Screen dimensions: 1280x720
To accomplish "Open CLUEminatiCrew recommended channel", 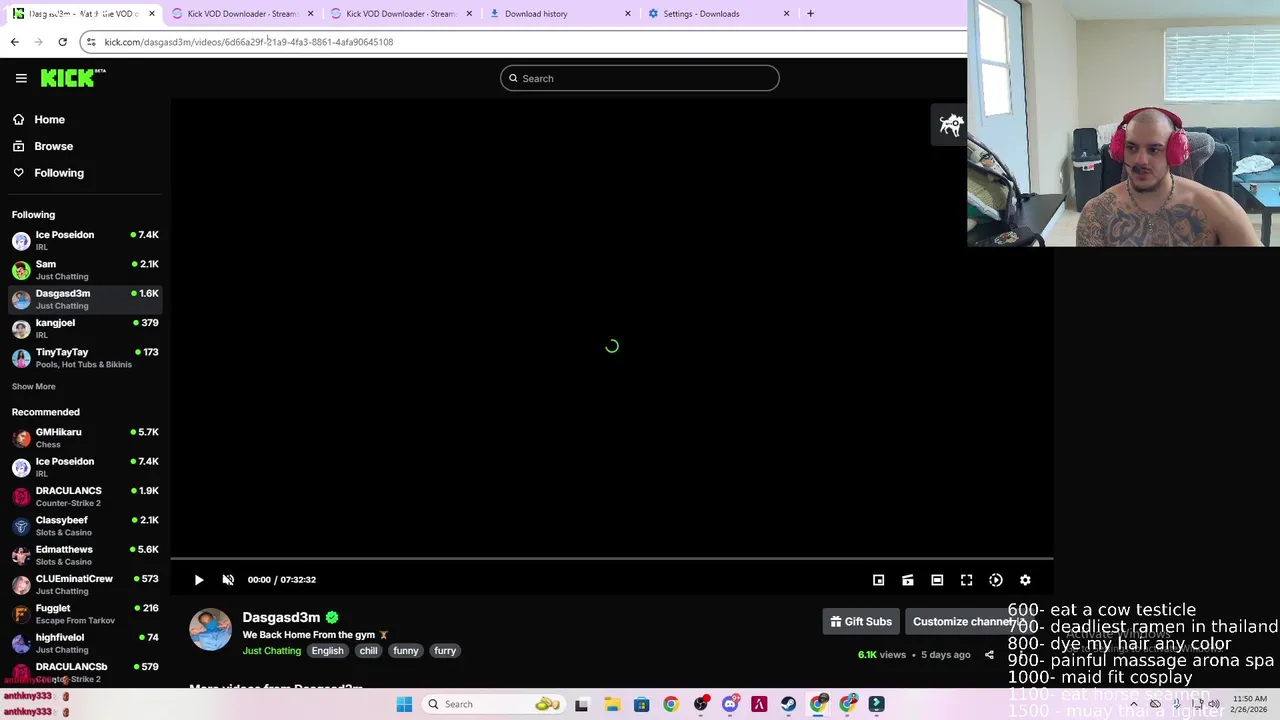I will coord(85,584).
